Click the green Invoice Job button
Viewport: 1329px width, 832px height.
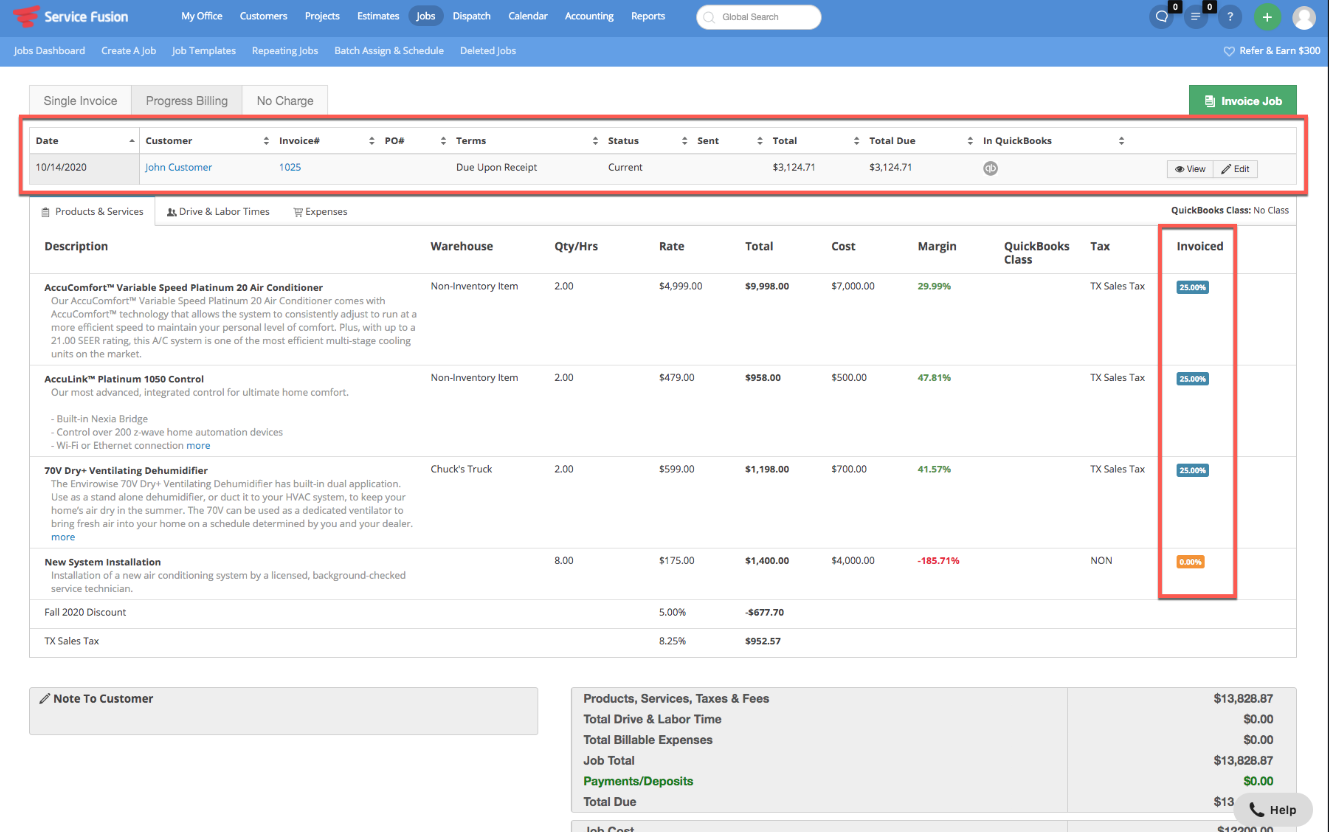(1242, 101)
